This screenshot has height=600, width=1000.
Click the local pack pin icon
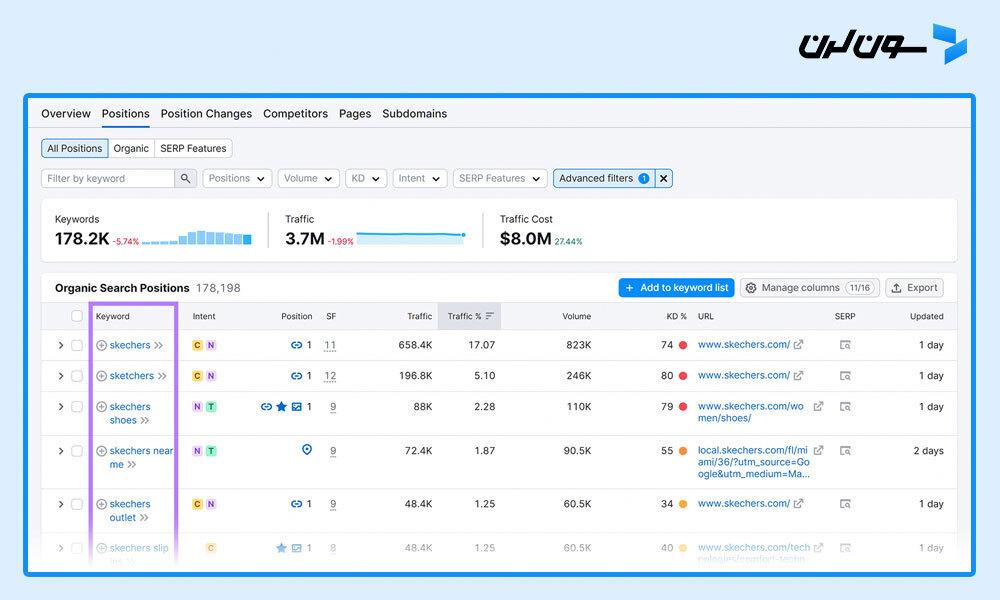(x=307, y=450)
